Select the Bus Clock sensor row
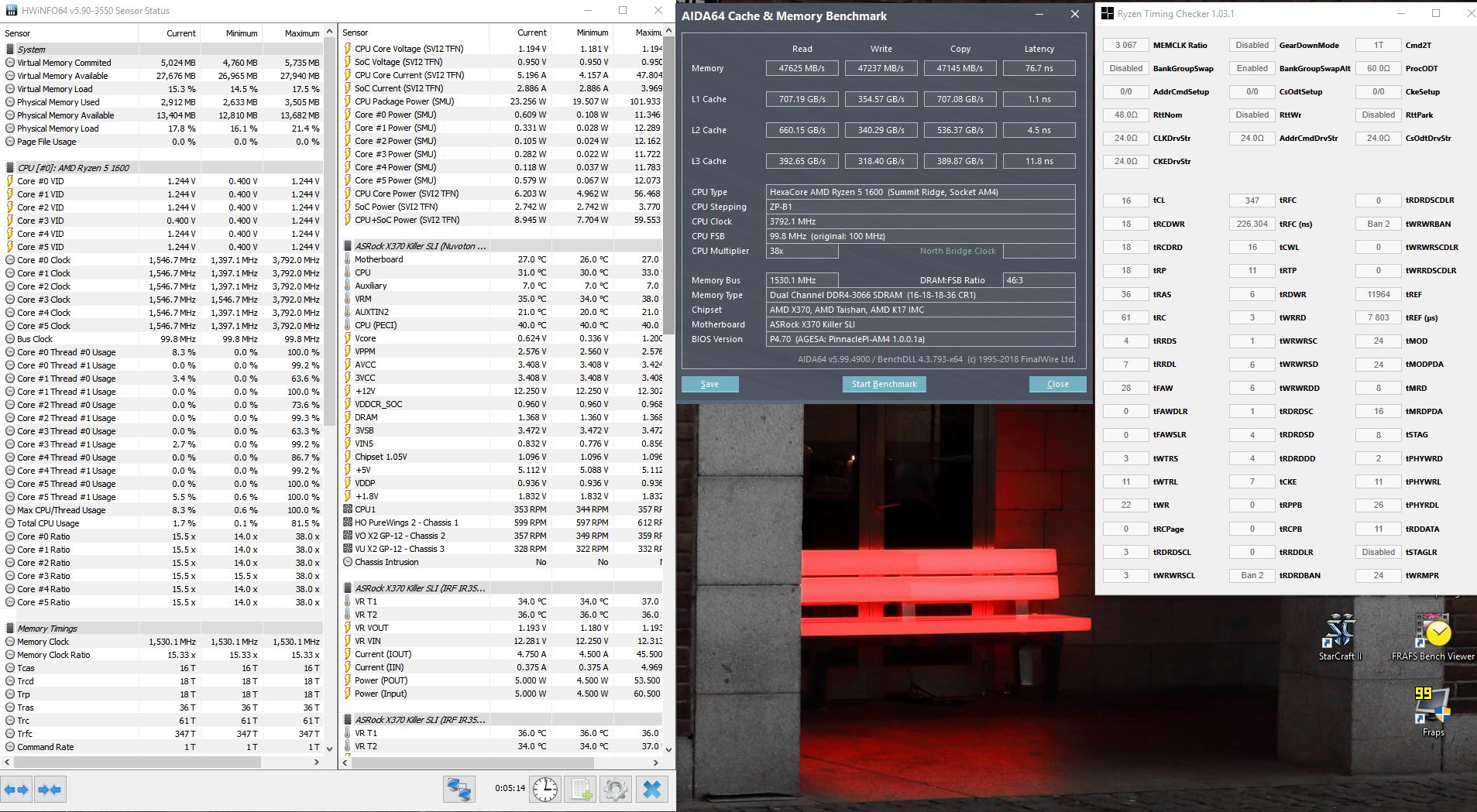The height and width of the screenshot is (812, 1477). [162, 339]
